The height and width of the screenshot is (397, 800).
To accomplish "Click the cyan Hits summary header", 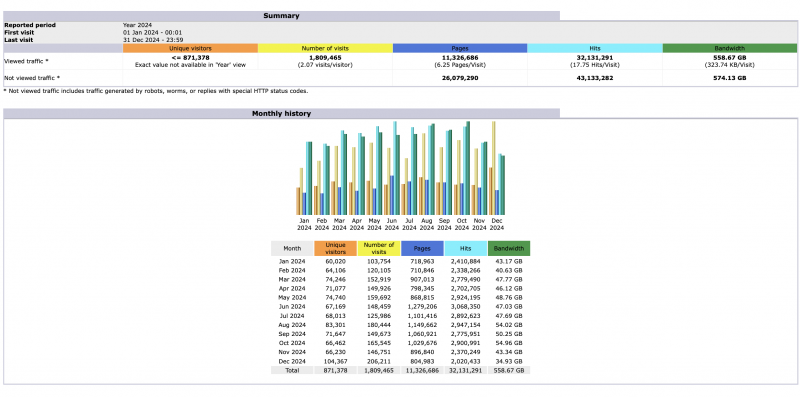I will [595, 48].
